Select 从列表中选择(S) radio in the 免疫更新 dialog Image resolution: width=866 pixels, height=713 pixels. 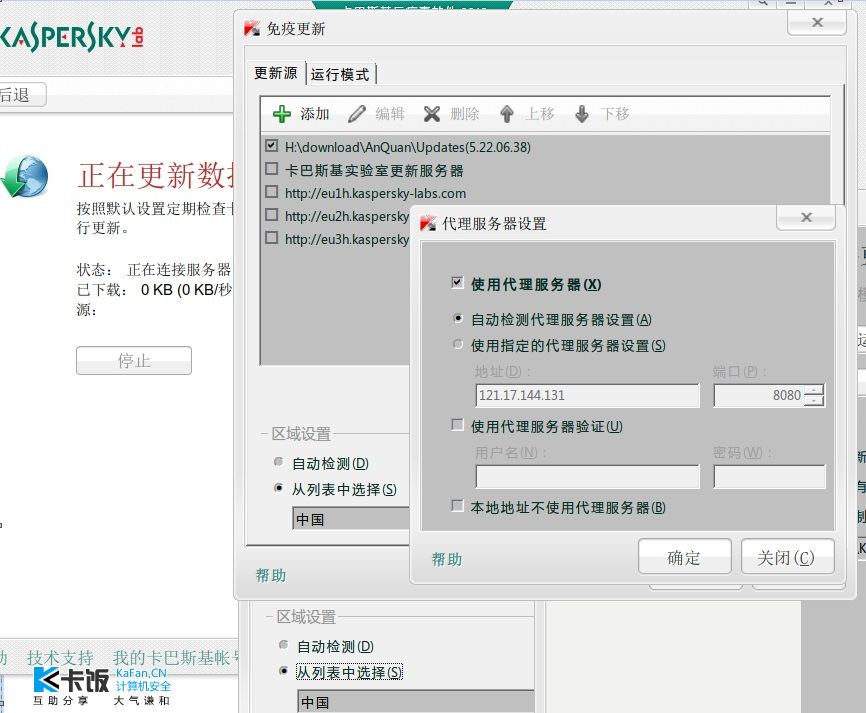[279, 488]
